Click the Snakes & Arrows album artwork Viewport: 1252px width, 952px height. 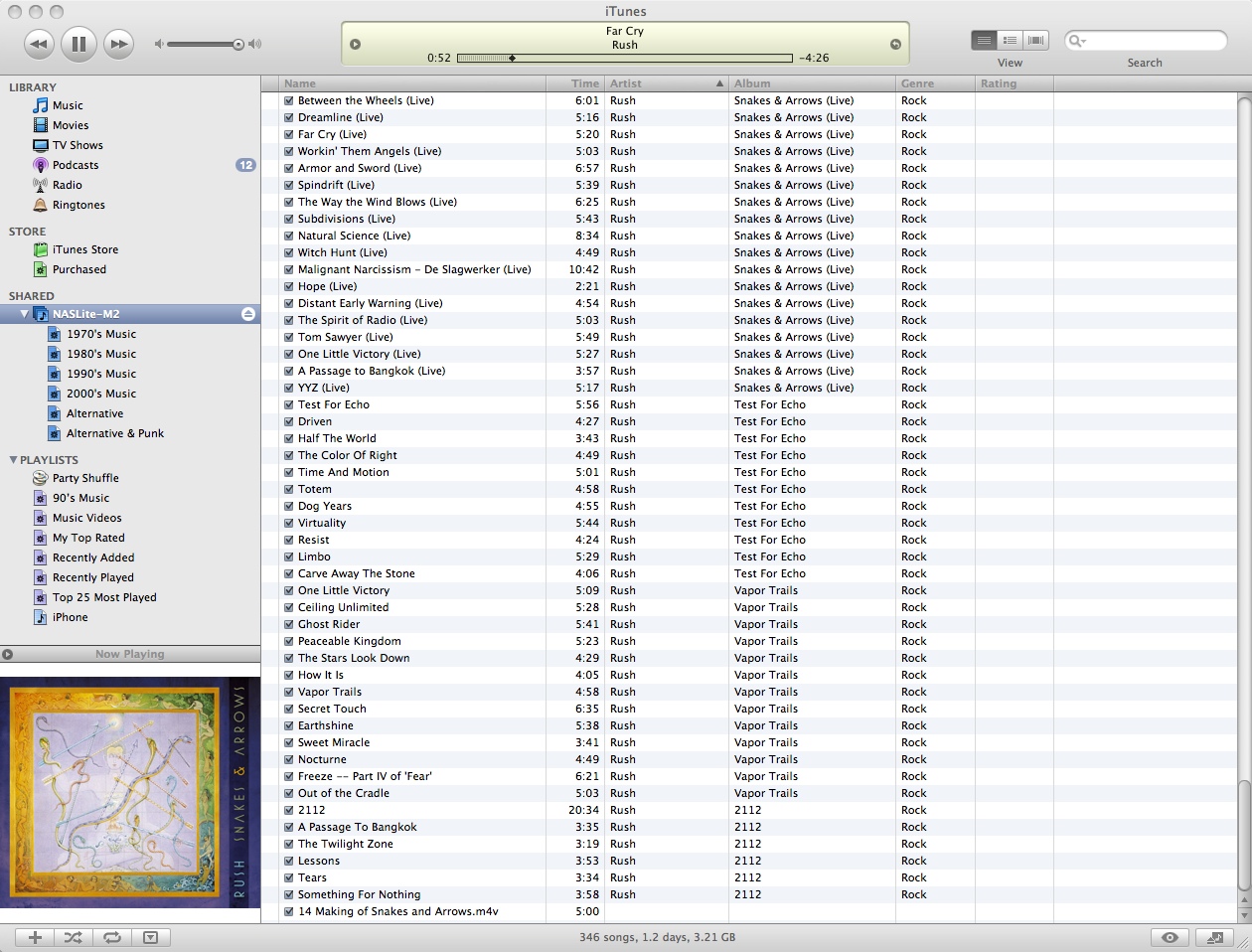point(130,791)
